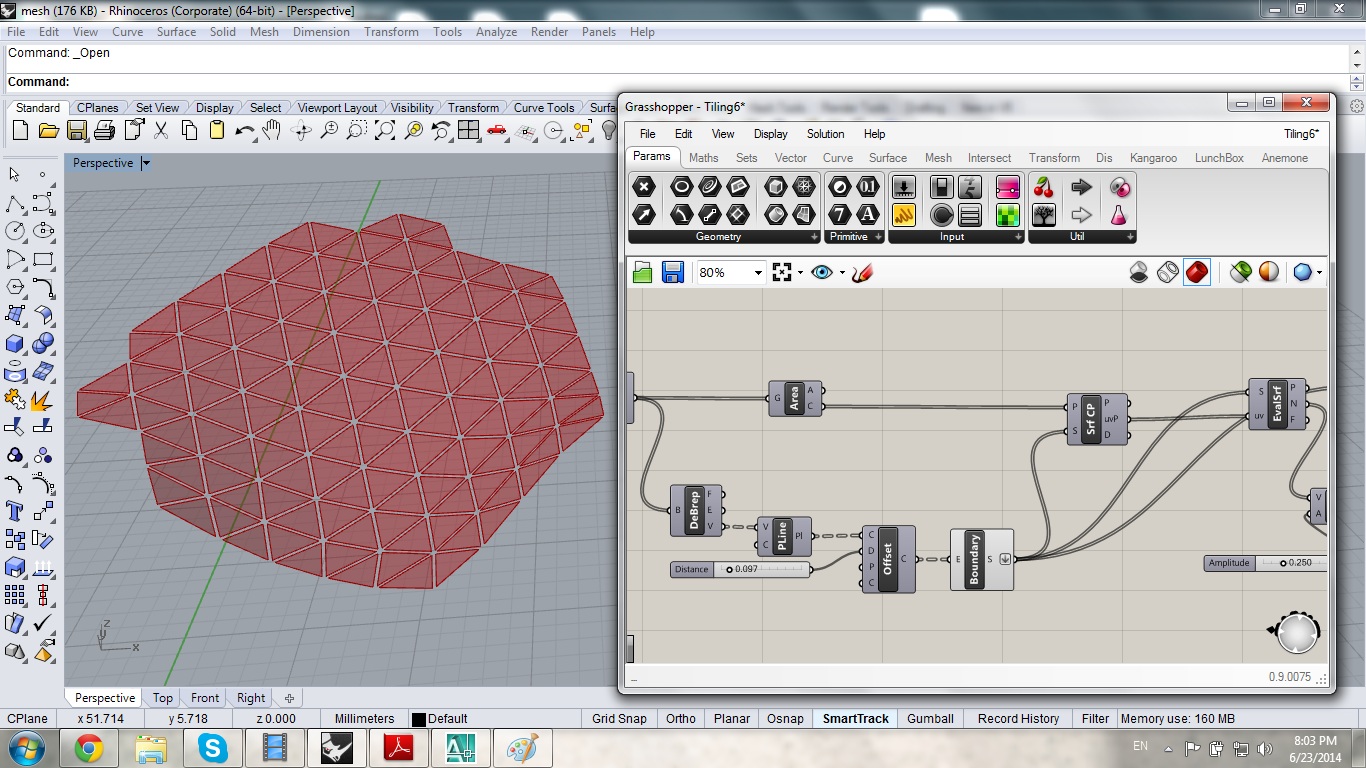The image size is (1366, 768).
Task: Open the Grasshopper zoom percentage dropdown
Action: [x=758, y=272]
